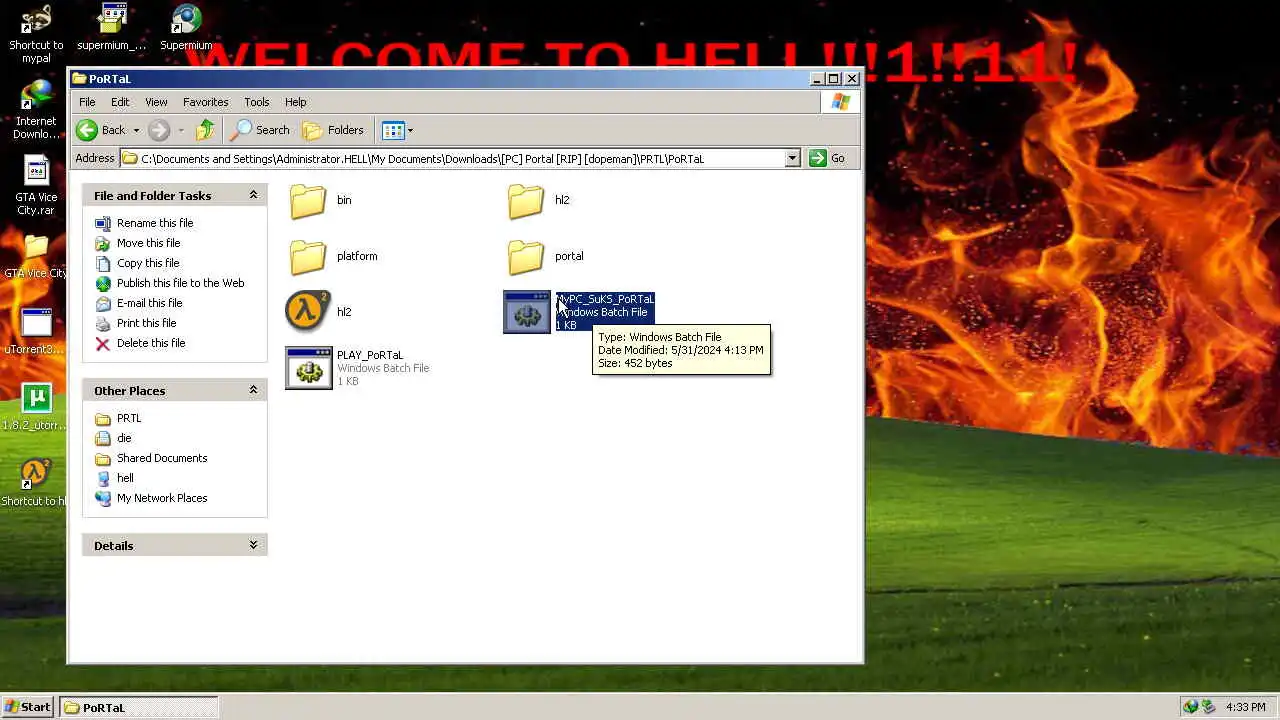The image size is (1280, 720).
Task: Click the PoRTaL taskbar button
Action: pyautogui.click(x=137, y=707)
